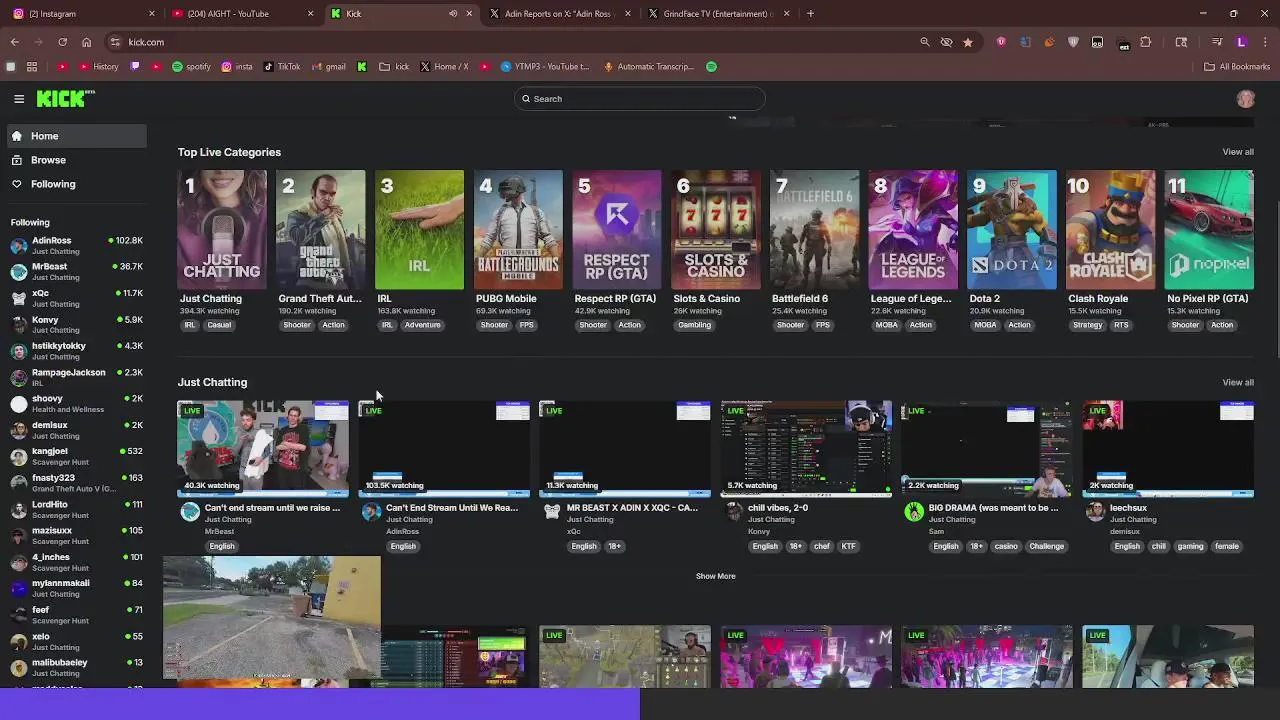Click the Challenge tag on Sam's stream

click(x=1046, y=546)
